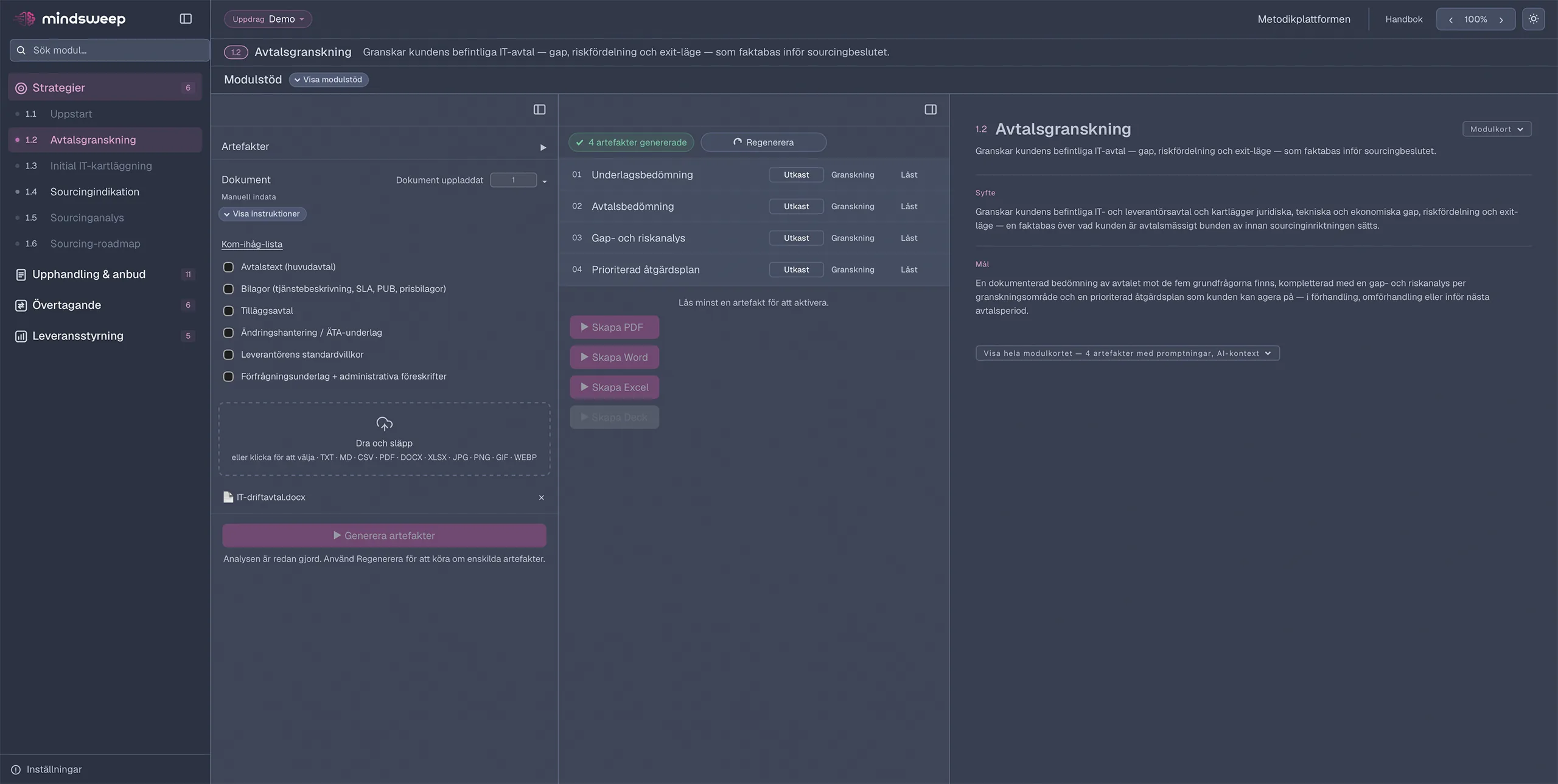1558x784 pixels.
Task: Select Utkast for Avtalsbedömning
Action: click(796, 206)
